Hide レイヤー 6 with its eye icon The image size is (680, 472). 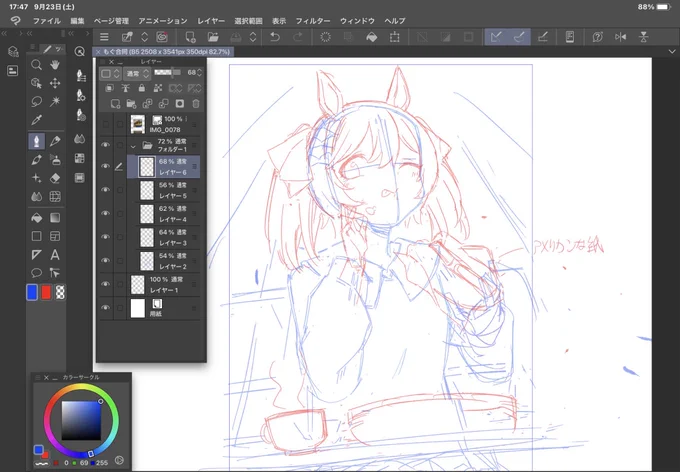click(105, 166)
